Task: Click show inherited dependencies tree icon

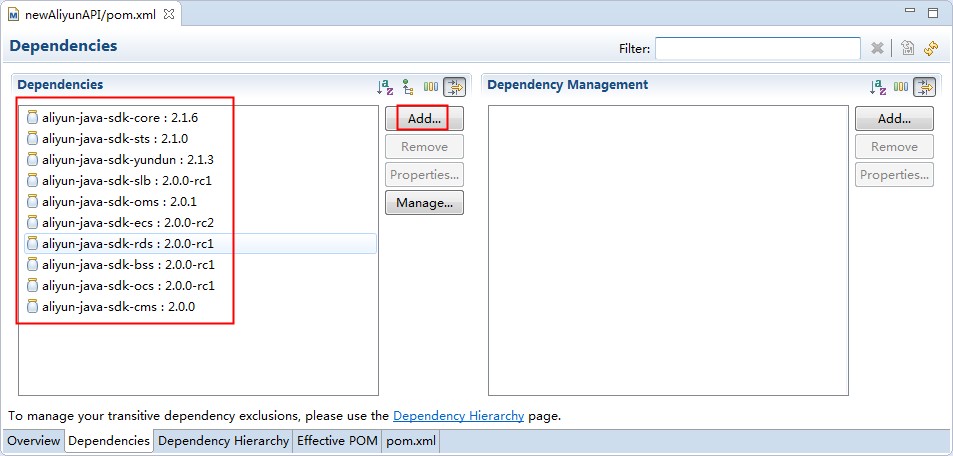Action: pyautogui.click(x=408, y=87)
